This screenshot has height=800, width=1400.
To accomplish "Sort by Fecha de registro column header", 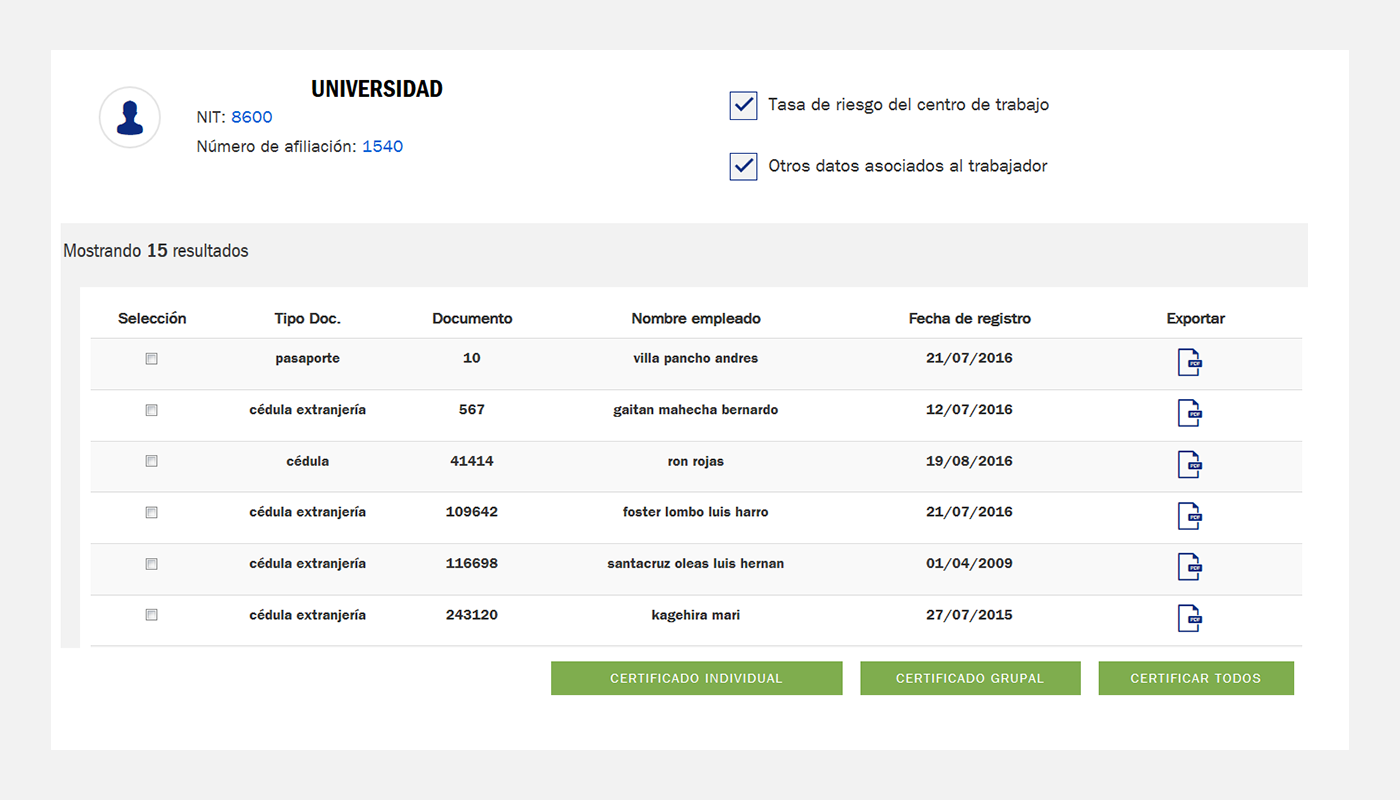I will pyautogui.click(x=969, y=319).
